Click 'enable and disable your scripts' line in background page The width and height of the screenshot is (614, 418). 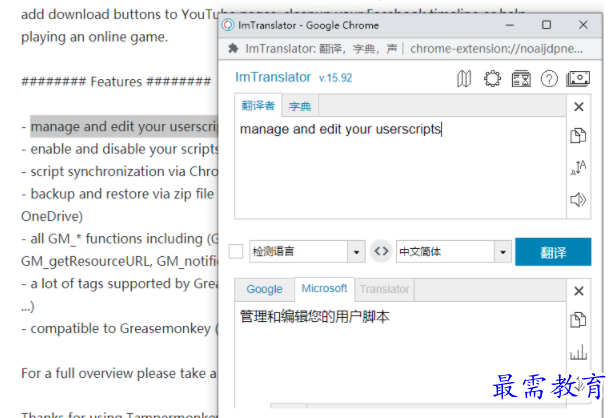pos(124,149)
